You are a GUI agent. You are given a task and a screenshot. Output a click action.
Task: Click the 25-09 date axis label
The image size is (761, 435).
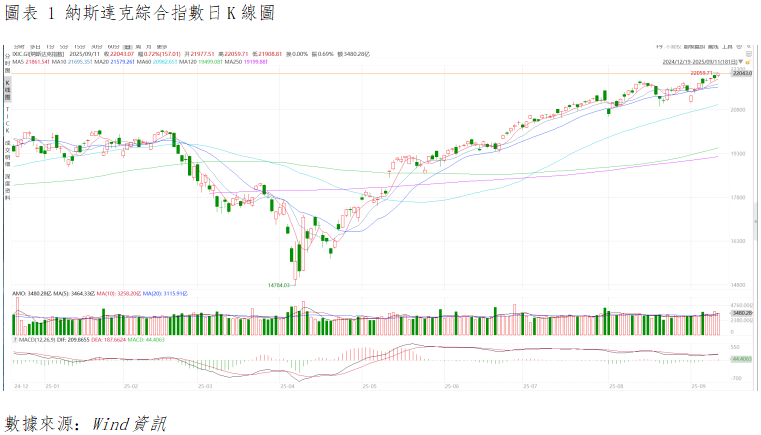point(698,386)
